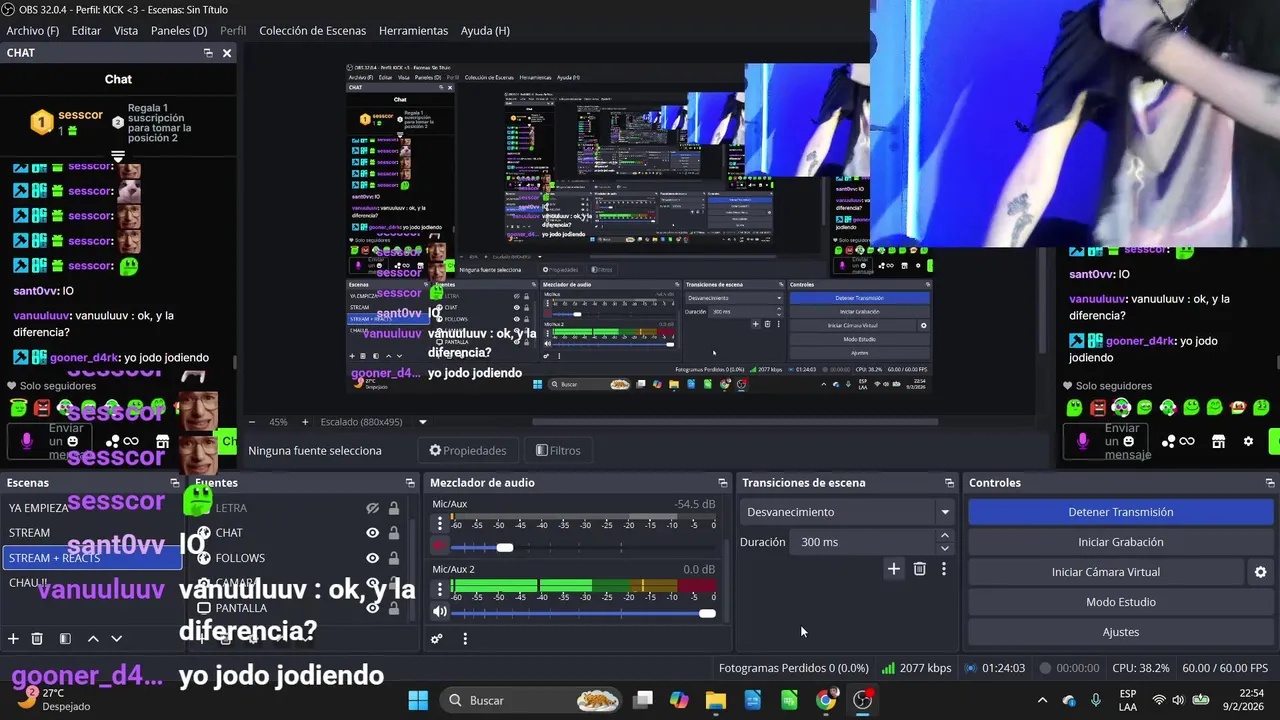Image resolution: width=1280 pixels, height=720 pixels.
Task: Hide the CHAT source
Action: click(x=372, y=533)
